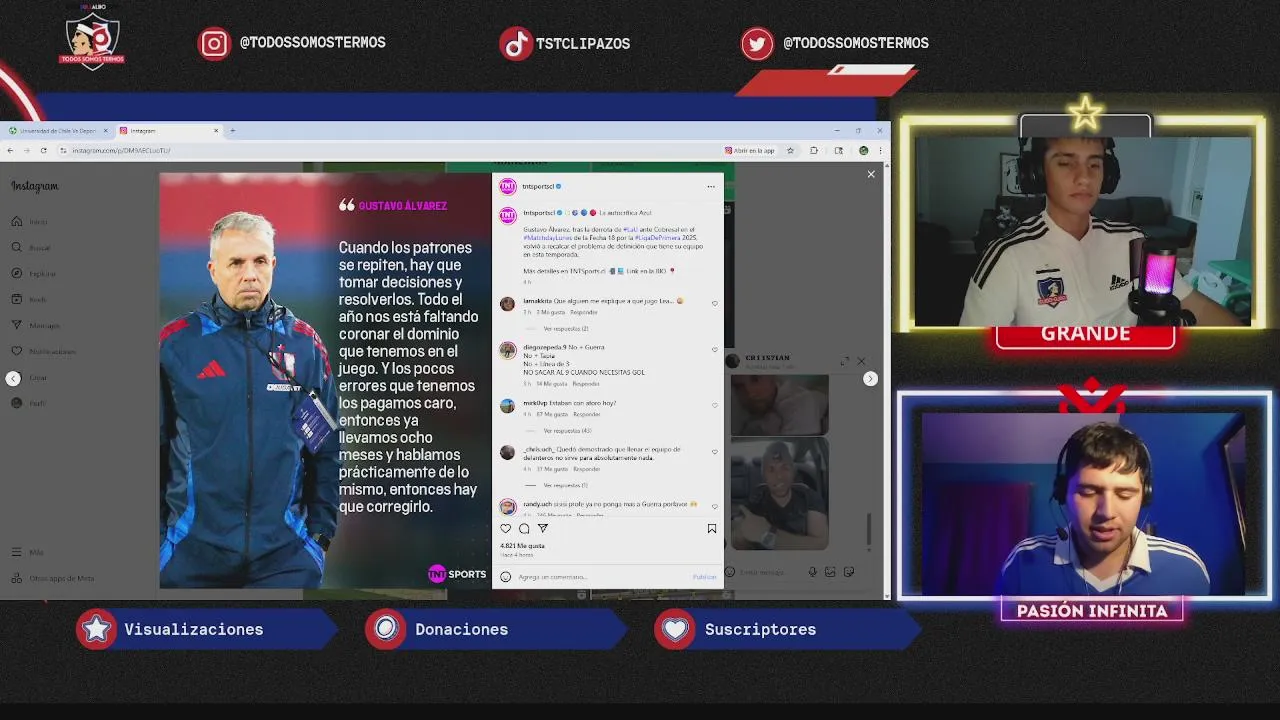Like mwkl0vp's comment
The width and height of the screenshot is (1280, 720).
pos(714,406)
